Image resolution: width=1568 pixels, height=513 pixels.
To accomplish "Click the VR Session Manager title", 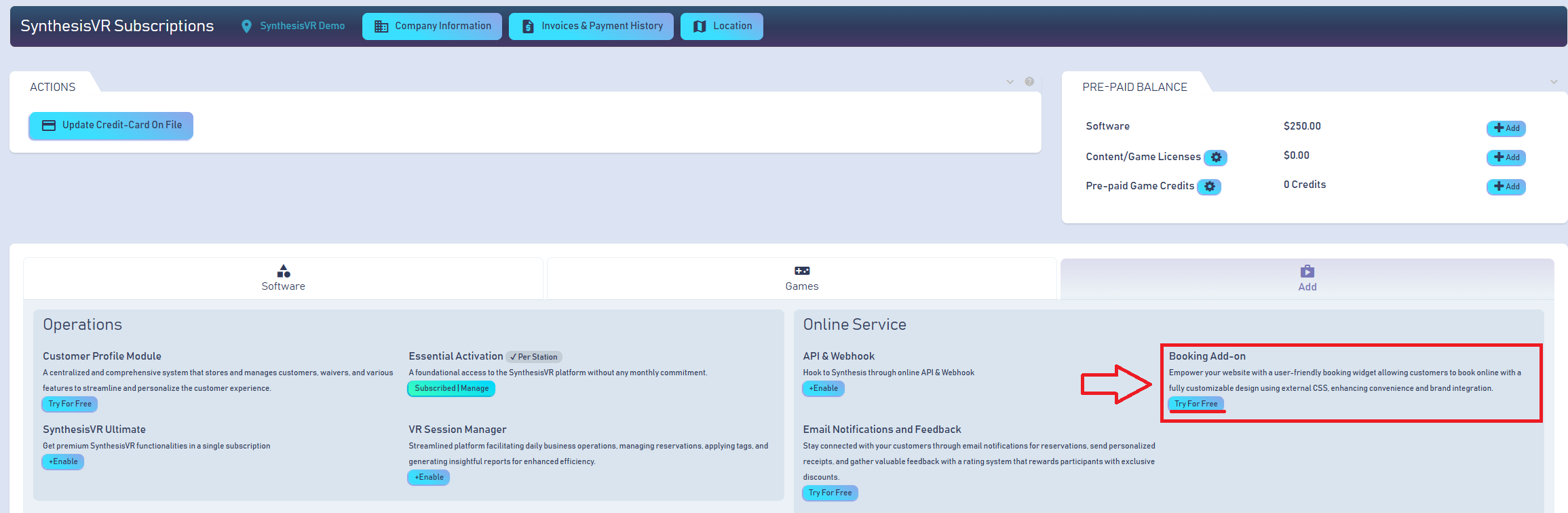I will point(457,430).
